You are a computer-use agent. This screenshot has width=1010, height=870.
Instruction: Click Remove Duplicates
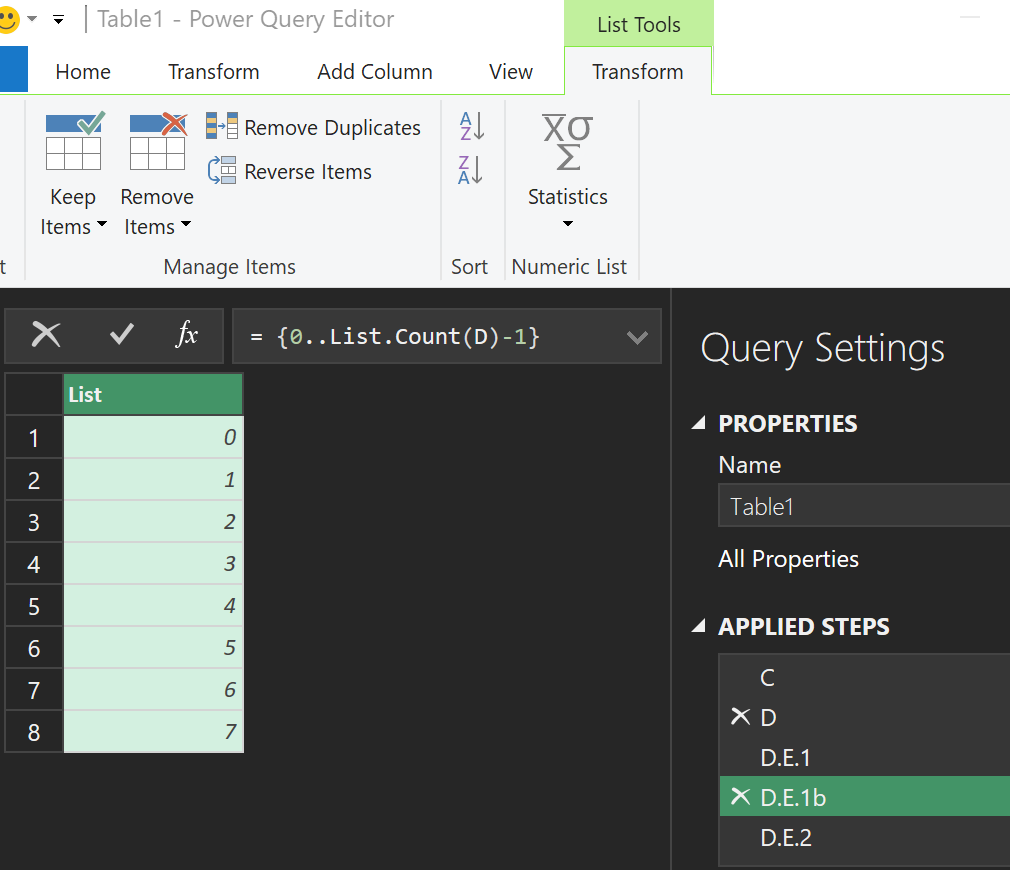pos(313,127)
